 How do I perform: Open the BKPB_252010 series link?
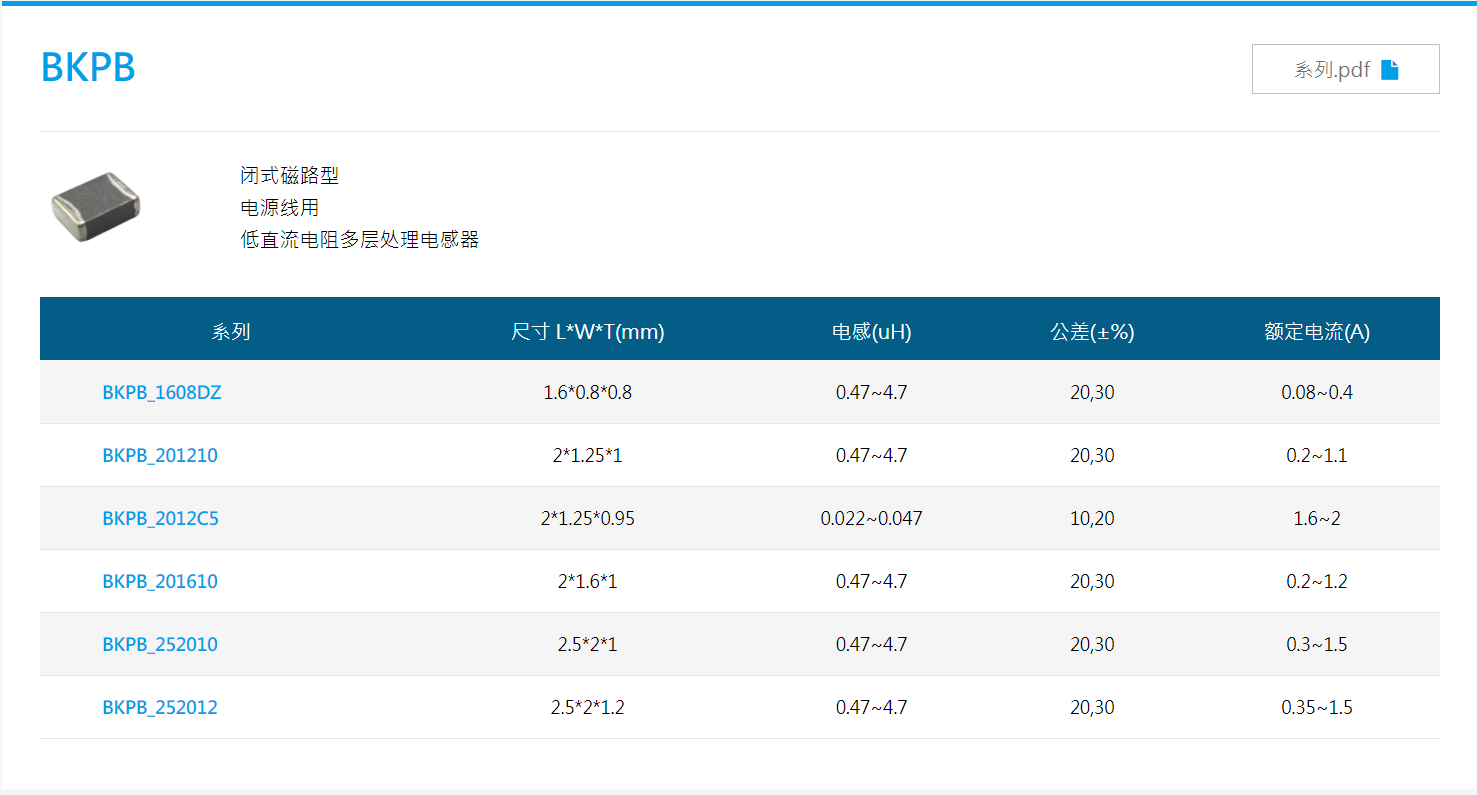(160, 644)
